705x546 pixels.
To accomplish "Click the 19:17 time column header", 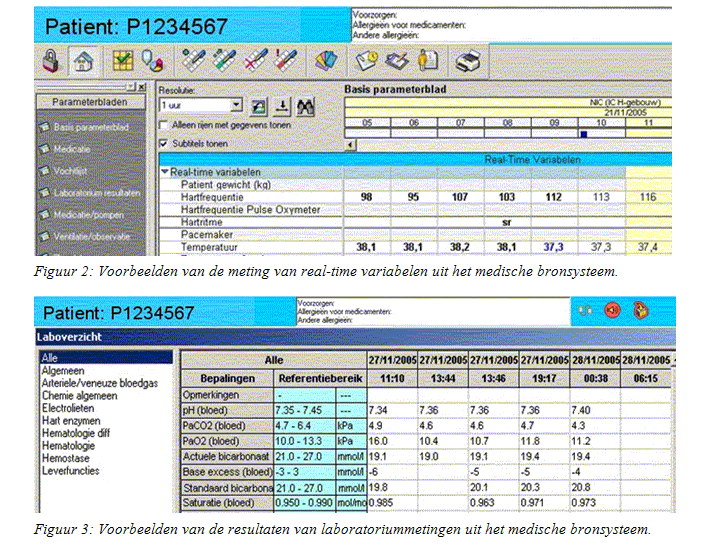I will coord(544,378).
